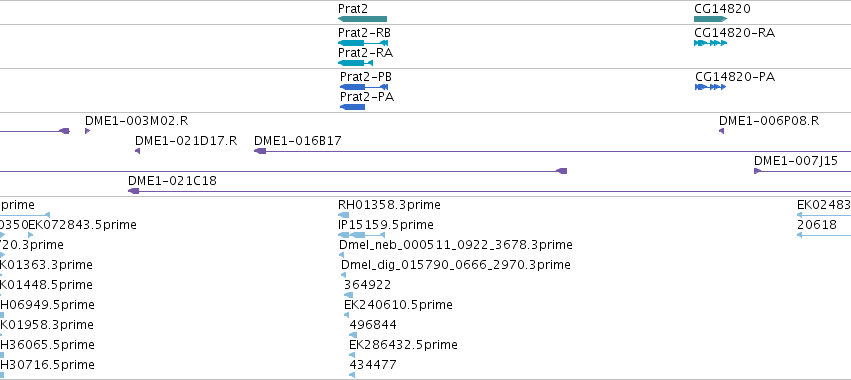
Task: Select the CG14820-RA transcript glyph
Action: click(x=710, y=43)
